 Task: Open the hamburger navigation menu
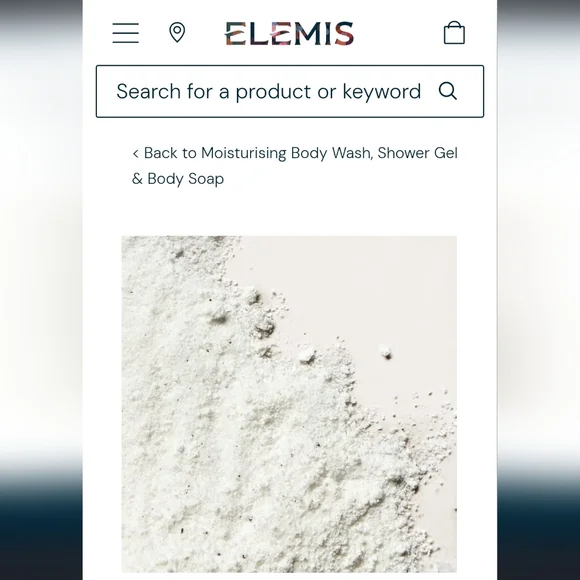pos(126,33)
